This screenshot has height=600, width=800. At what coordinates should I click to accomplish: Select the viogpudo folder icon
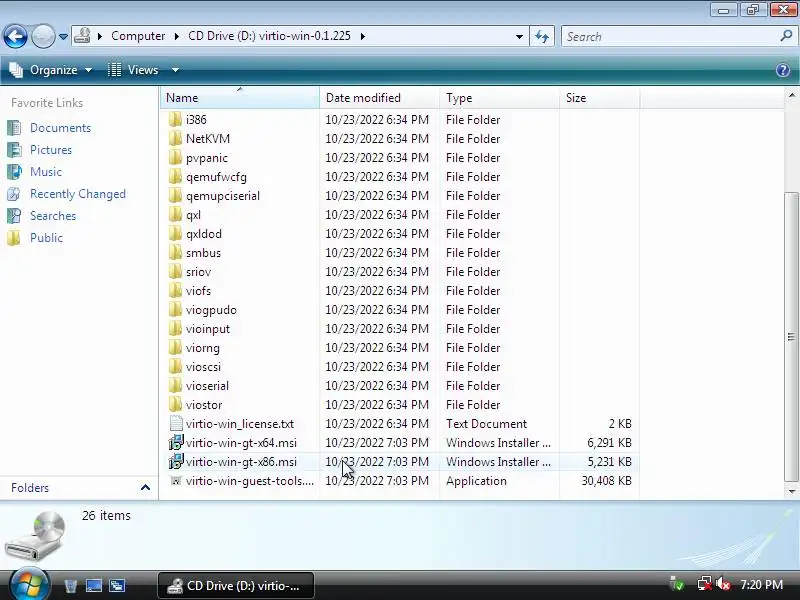click(x=175, y=310)
